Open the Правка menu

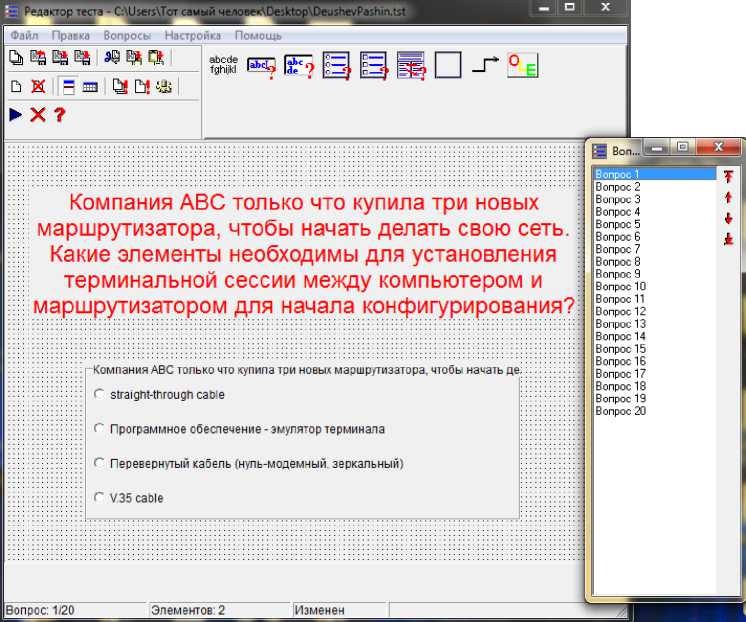point(70,36)
